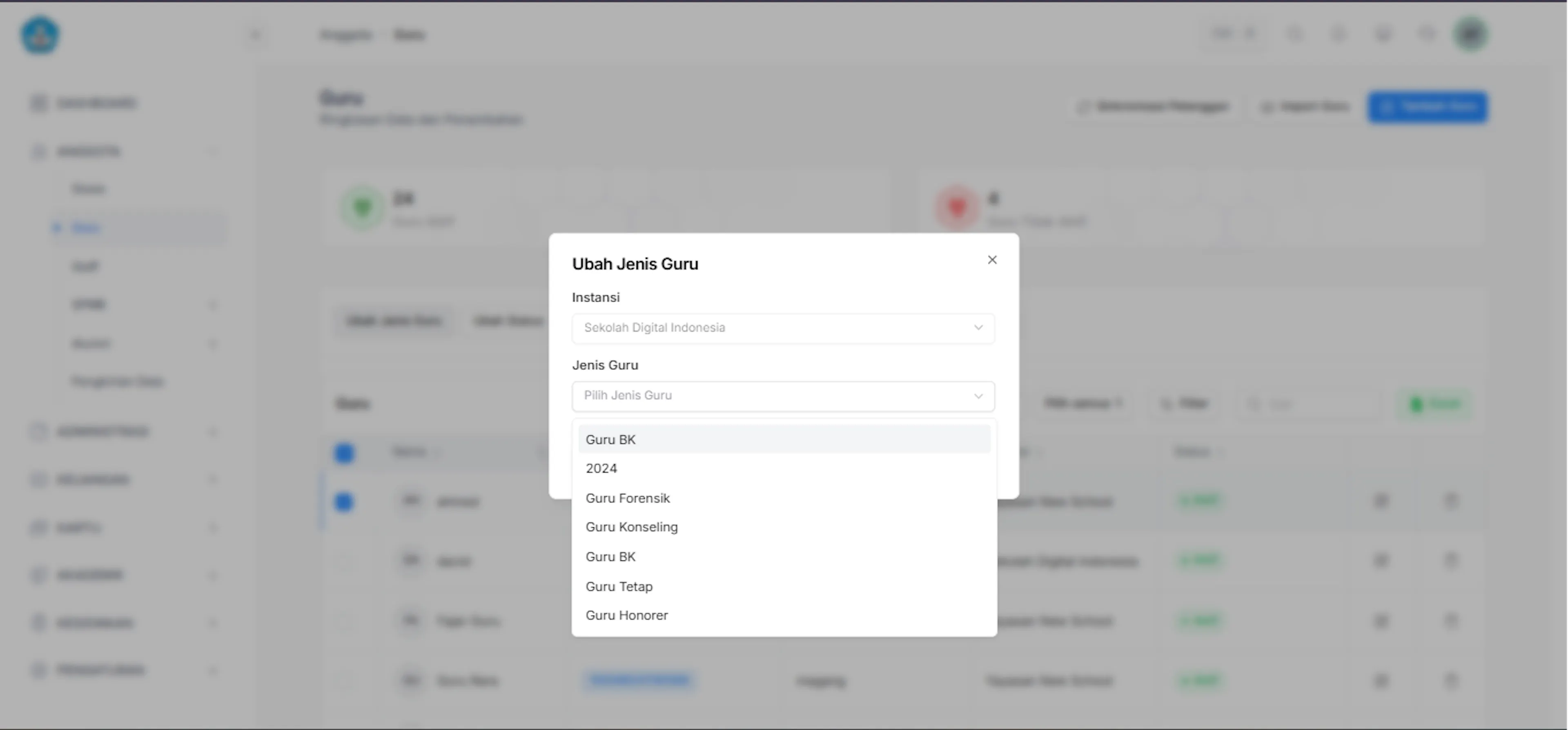Collapse the Pilih Jenis Guru dropdown field
Screen dimensions: 1568x730
[784, 396]
